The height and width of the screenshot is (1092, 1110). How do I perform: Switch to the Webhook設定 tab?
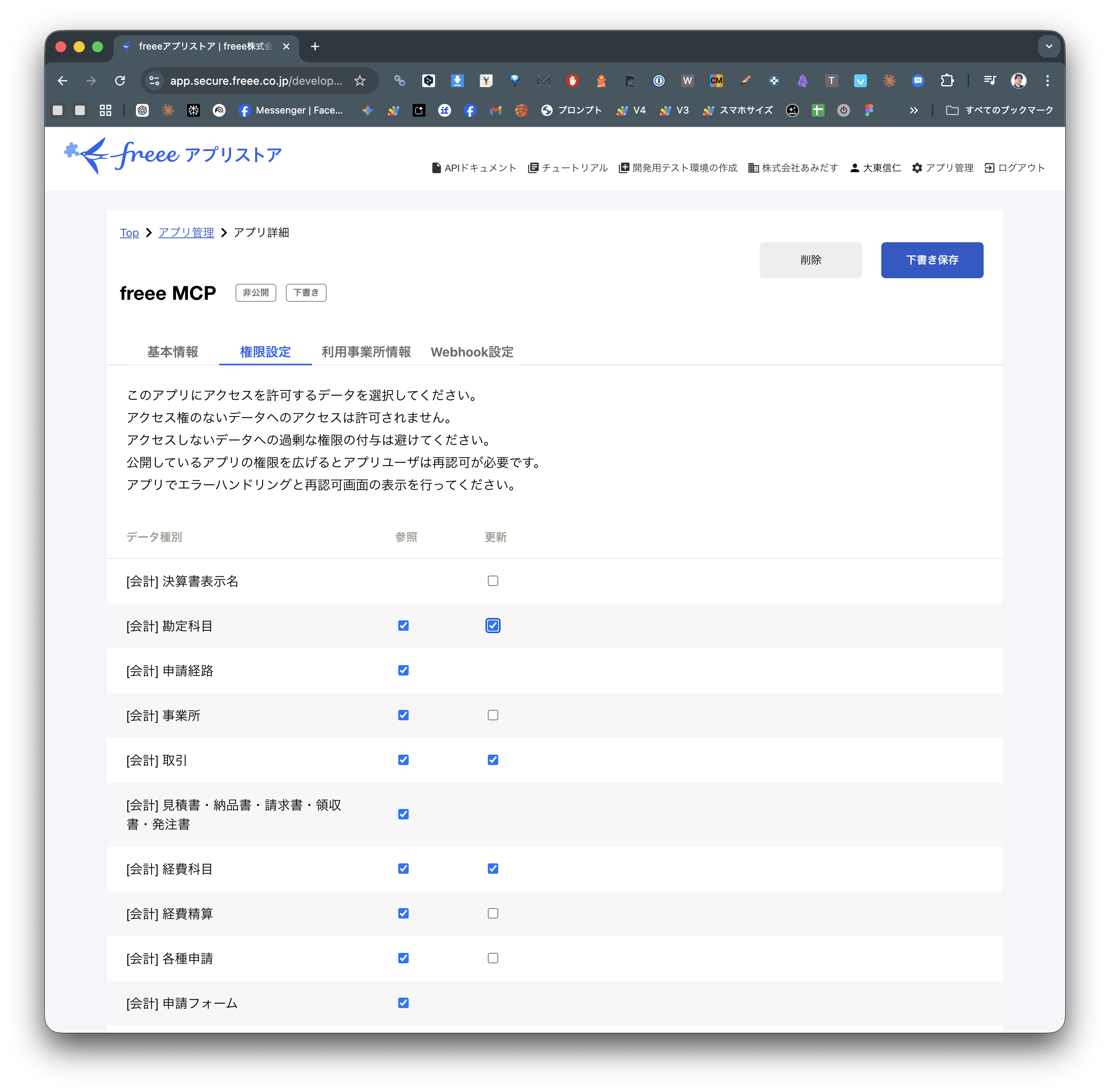471,352
